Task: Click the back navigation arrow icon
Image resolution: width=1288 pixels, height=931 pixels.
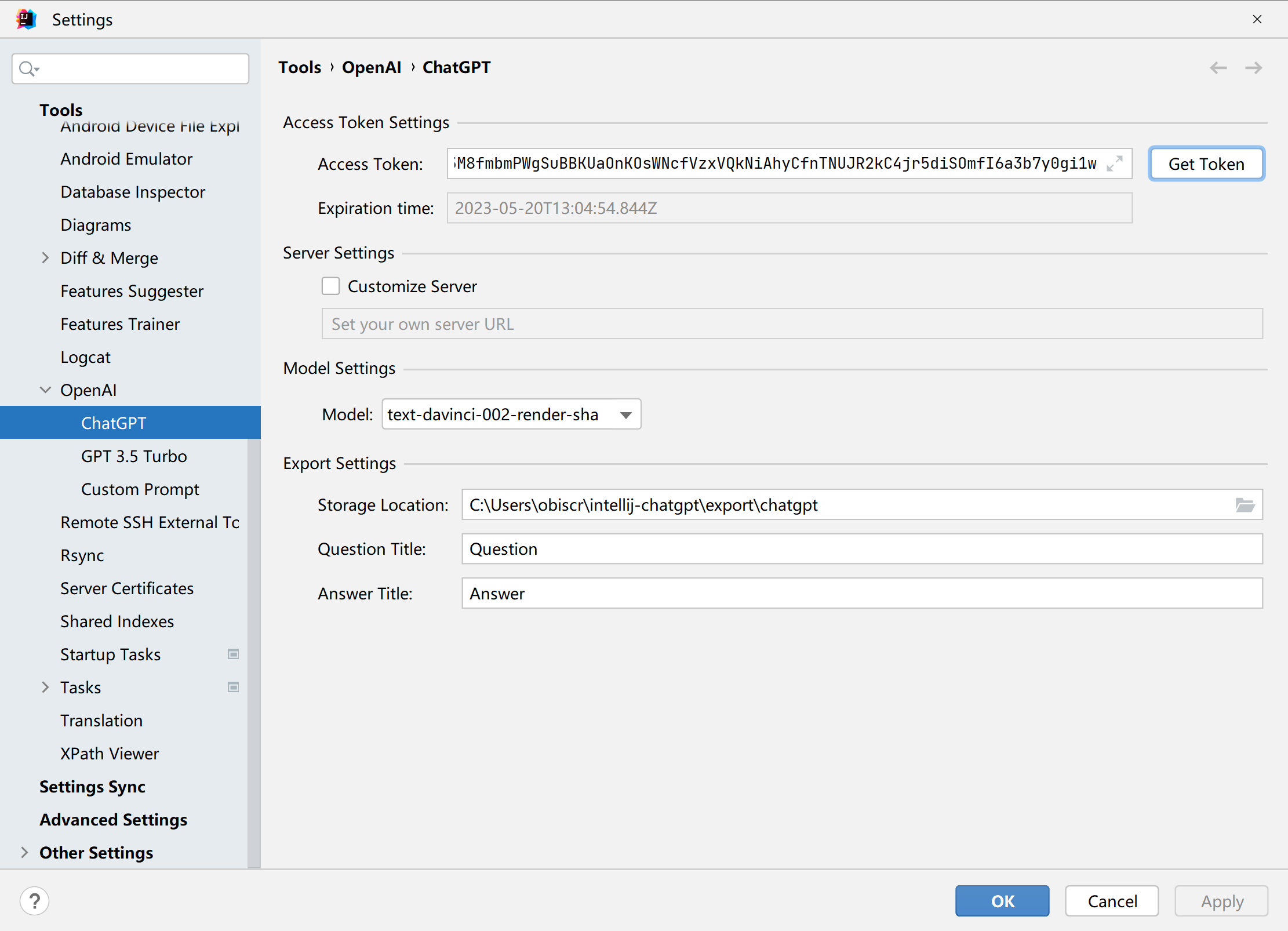Action: [x=1218, y=68]
